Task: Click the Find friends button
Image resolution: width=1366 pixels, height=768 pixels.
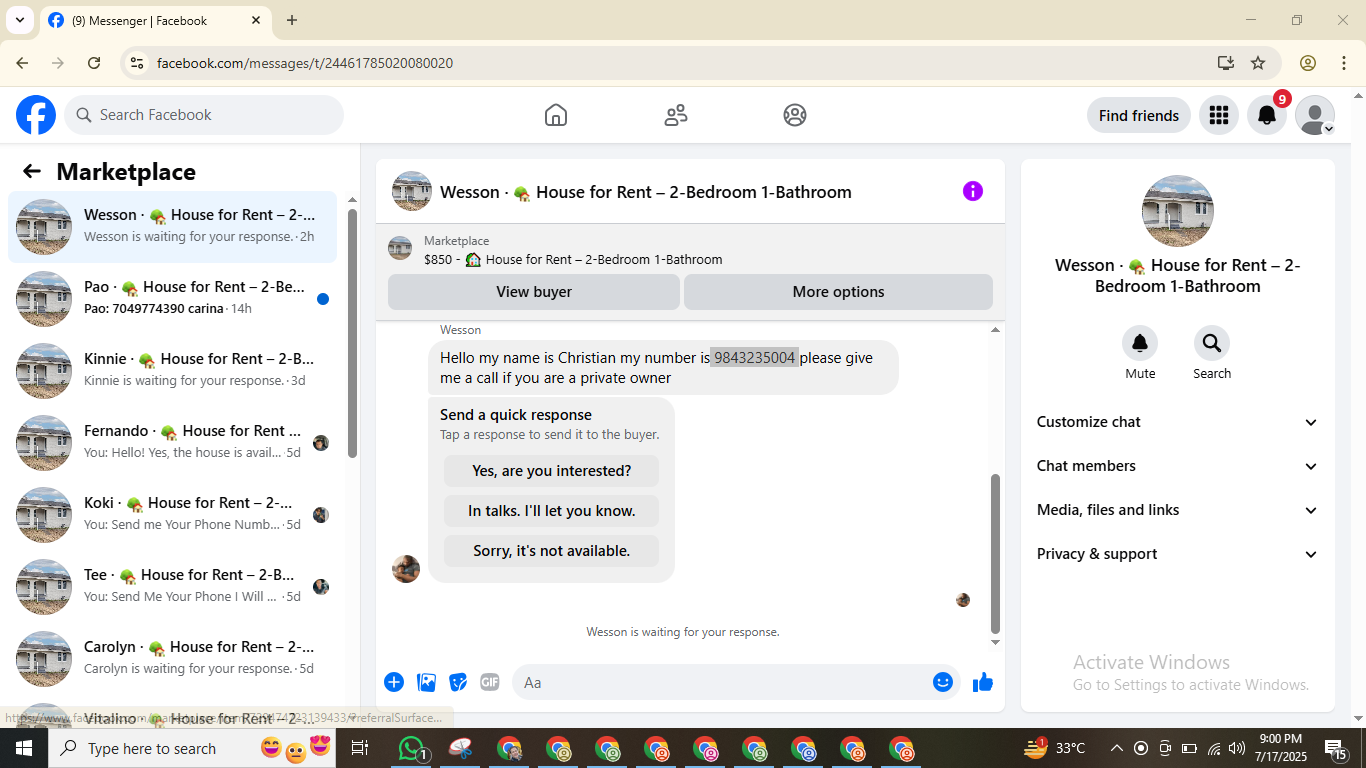Action: click(1139, 115)
